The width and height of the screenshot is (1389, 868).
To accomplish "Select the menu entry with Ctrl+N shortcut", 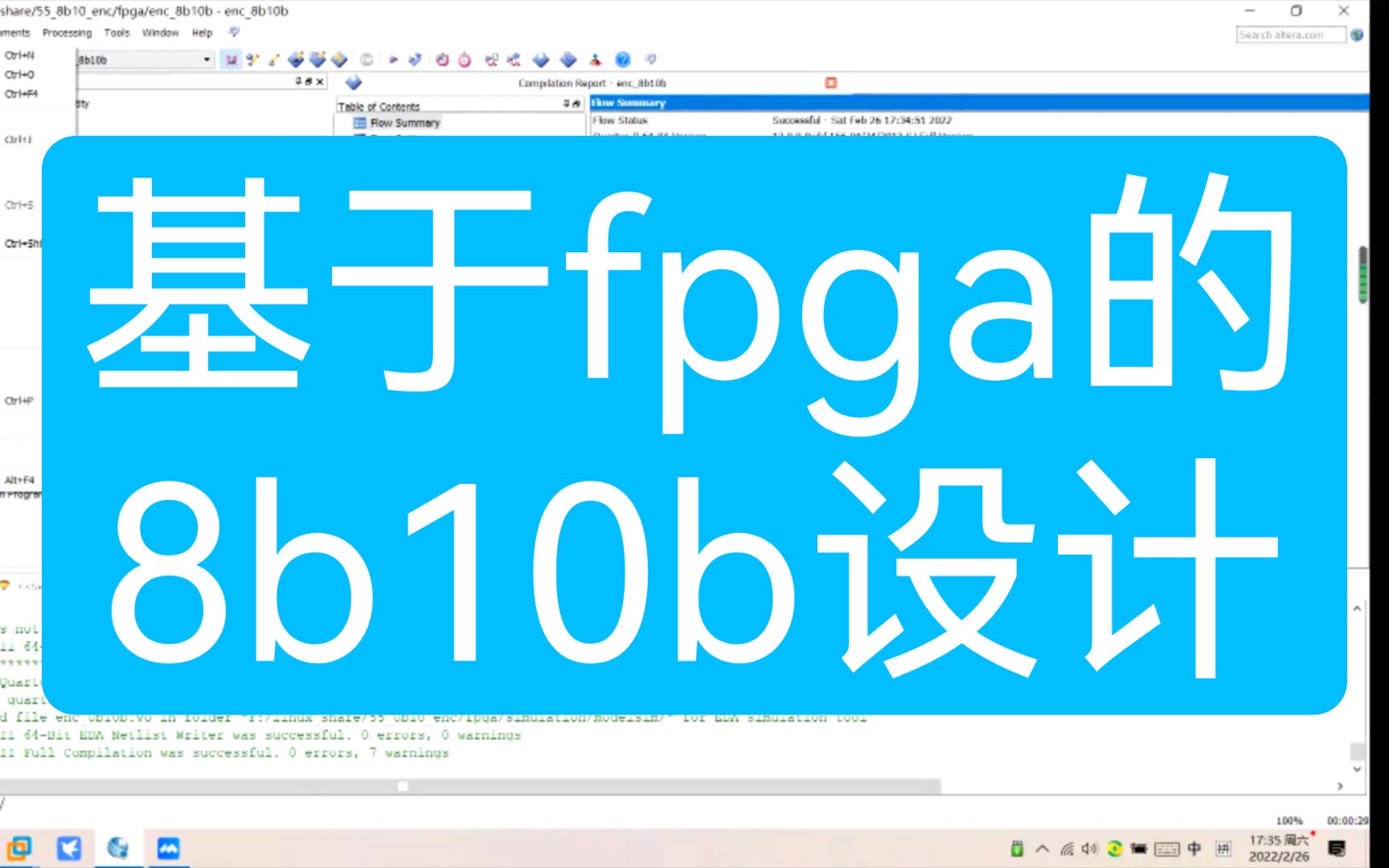I will pyautogui.click(x=19, y=55).
